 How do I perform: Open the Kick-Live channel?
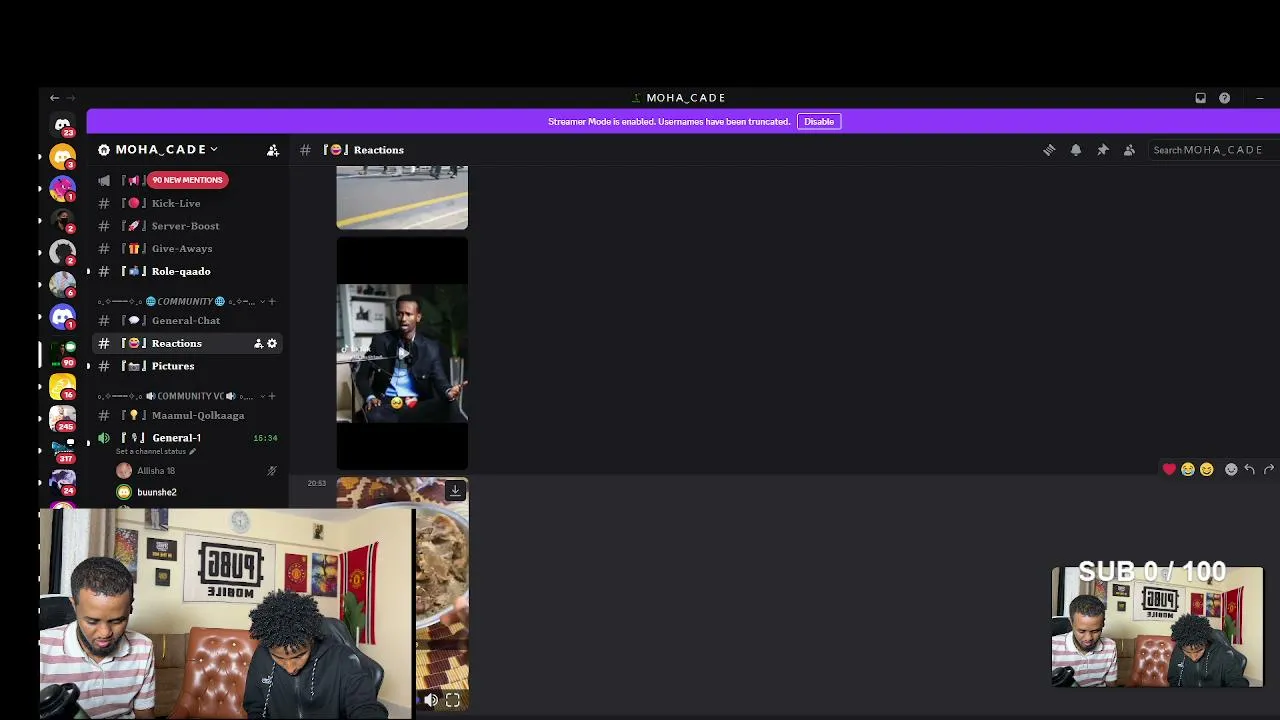coord(188,203)
